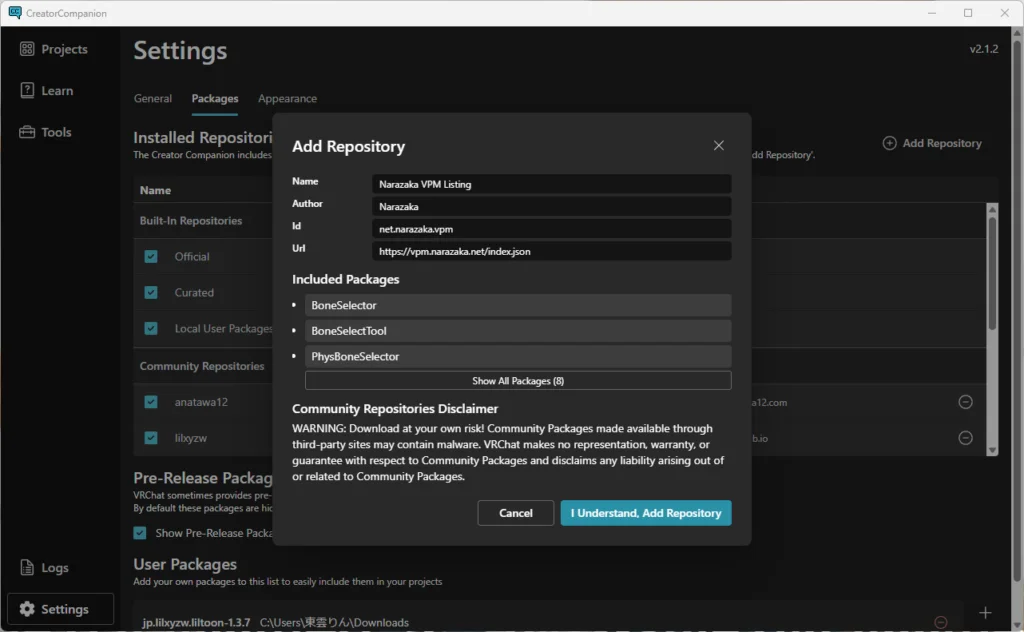Select PhysBoneSelector package entry
1024x632 pixels.
click(518, 356)
